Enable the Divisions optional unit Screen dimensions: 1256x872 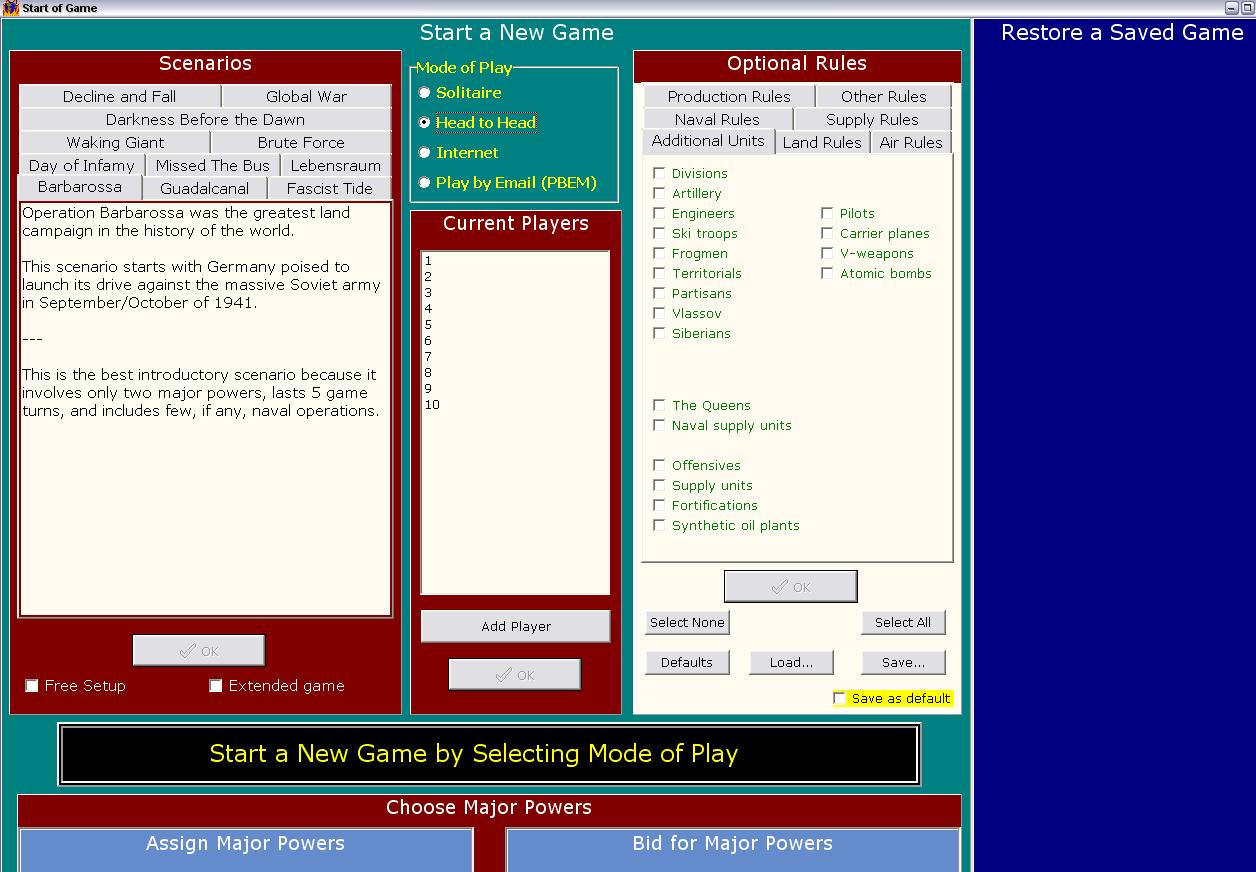tap(659, 173)
